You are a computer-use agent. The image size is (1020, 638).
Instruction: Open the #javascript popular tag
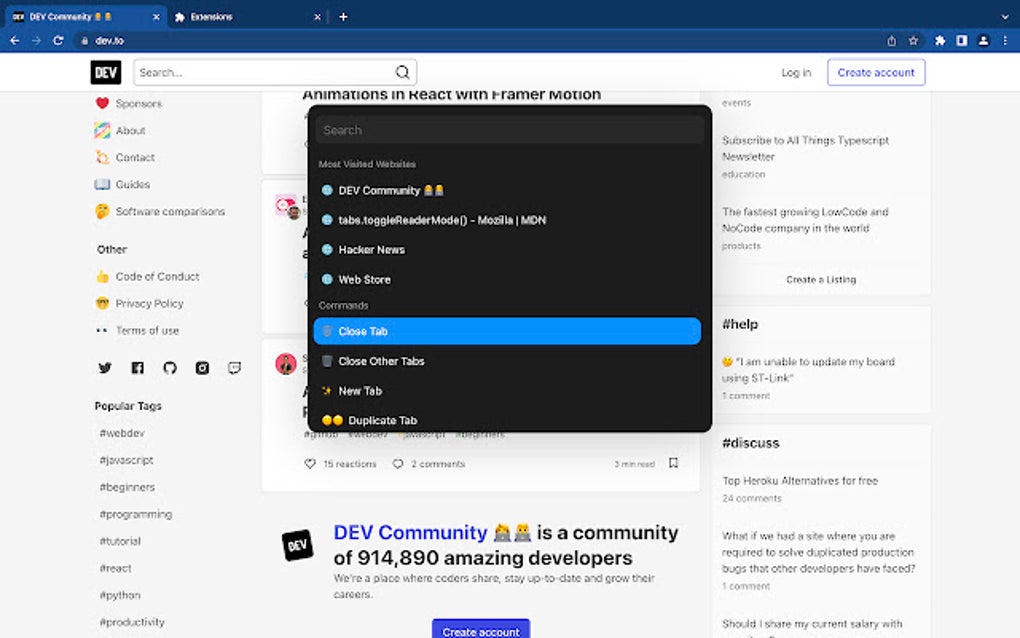click(126, 460)
